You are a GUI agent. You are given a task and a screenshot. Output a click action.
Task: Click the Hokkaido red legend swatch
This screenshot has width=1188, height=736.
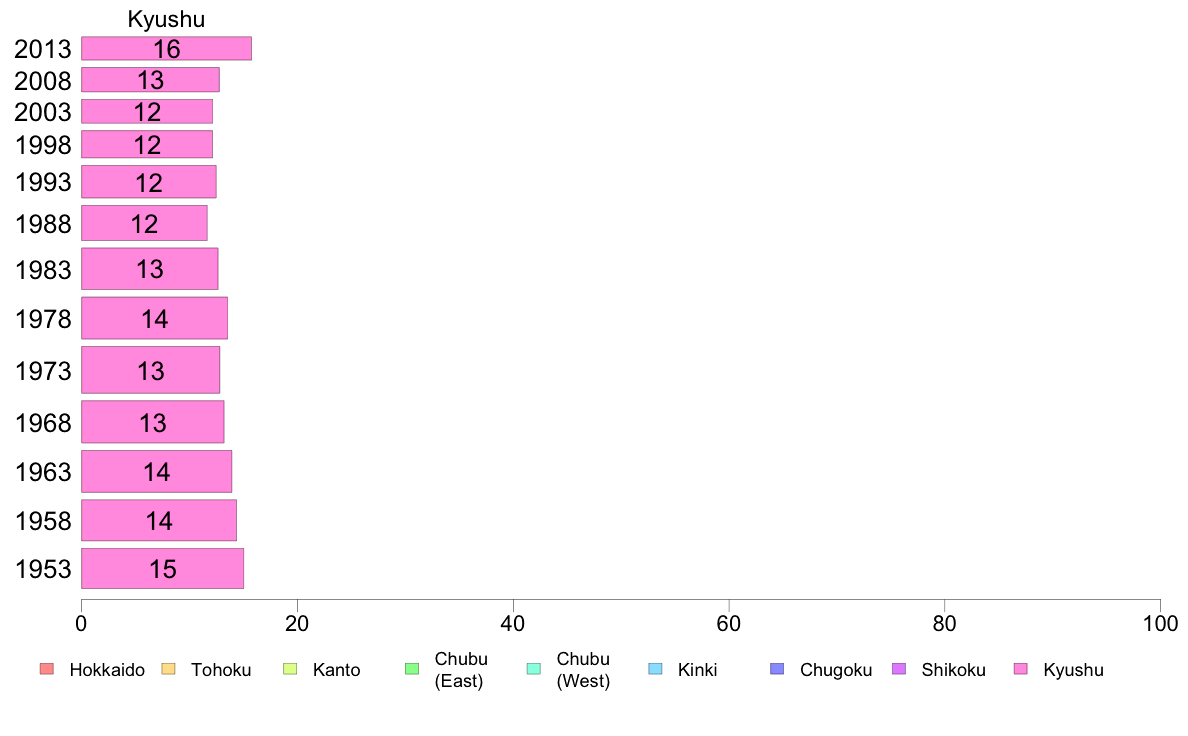point(47,669)
